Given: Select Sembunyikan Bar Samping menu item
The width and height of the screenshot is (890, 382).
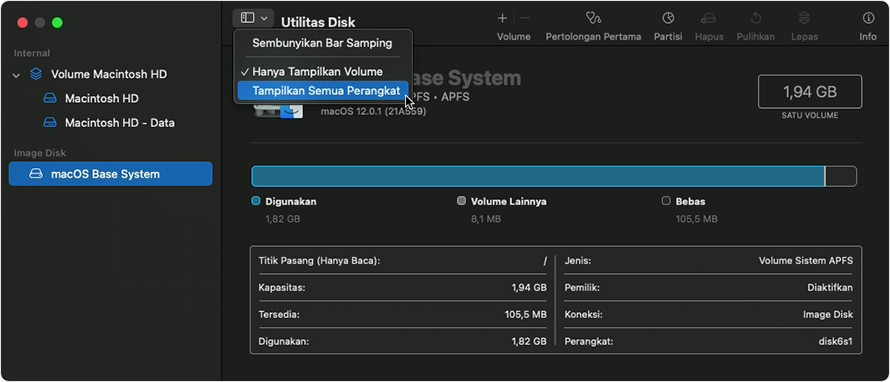Looking at the screenshot, I should pos(322,43).
